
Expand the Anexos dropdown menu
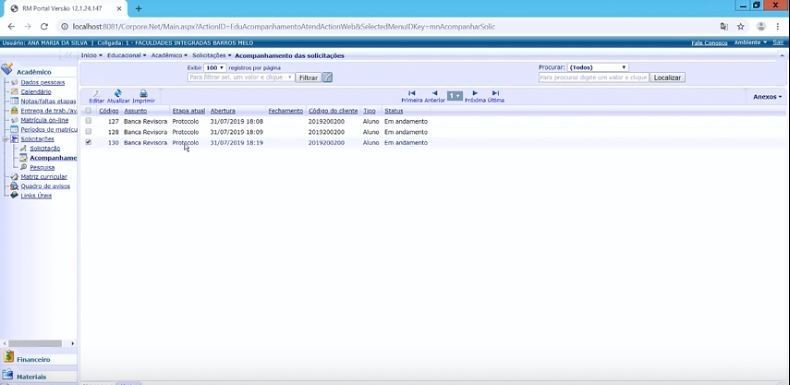[767, 97]
